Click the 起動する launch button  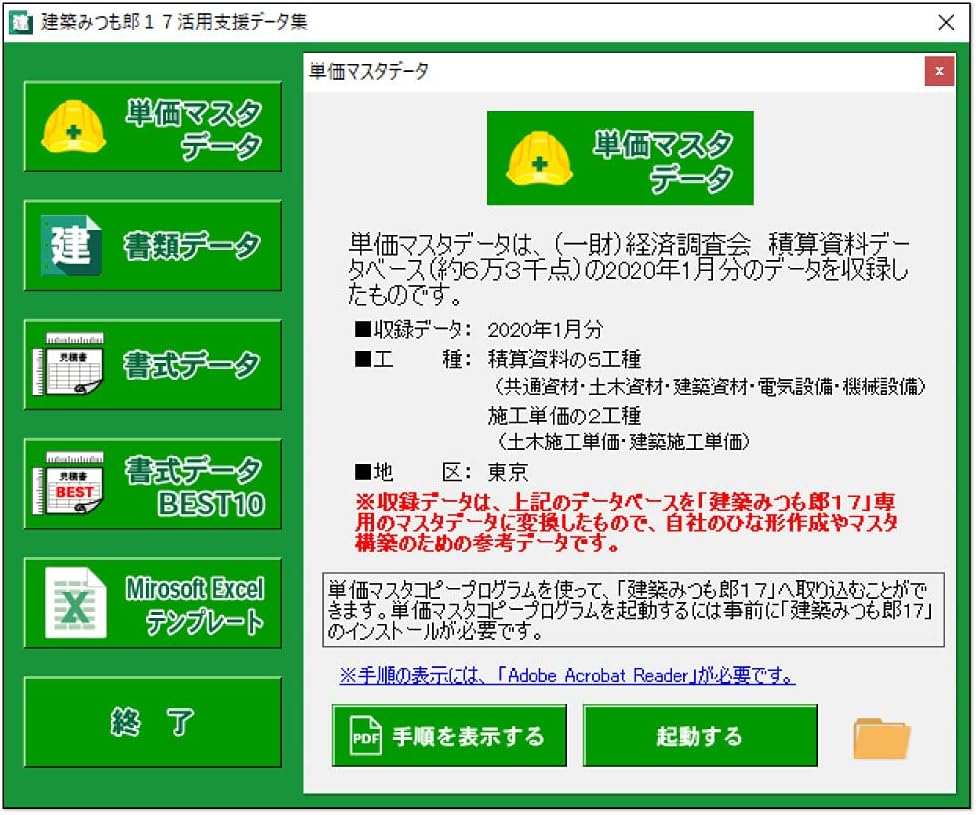coord(700,736)
